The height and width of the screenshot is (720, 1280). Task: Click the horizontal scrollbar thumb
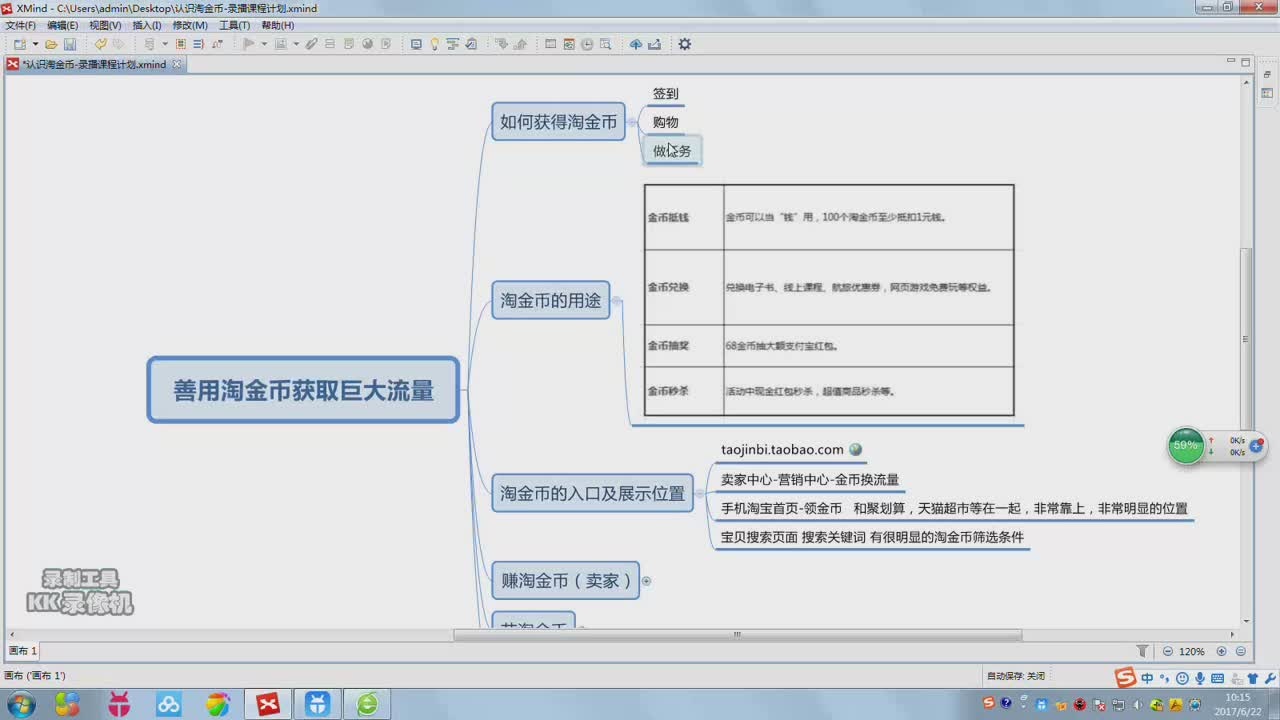[x=737, y=634]
